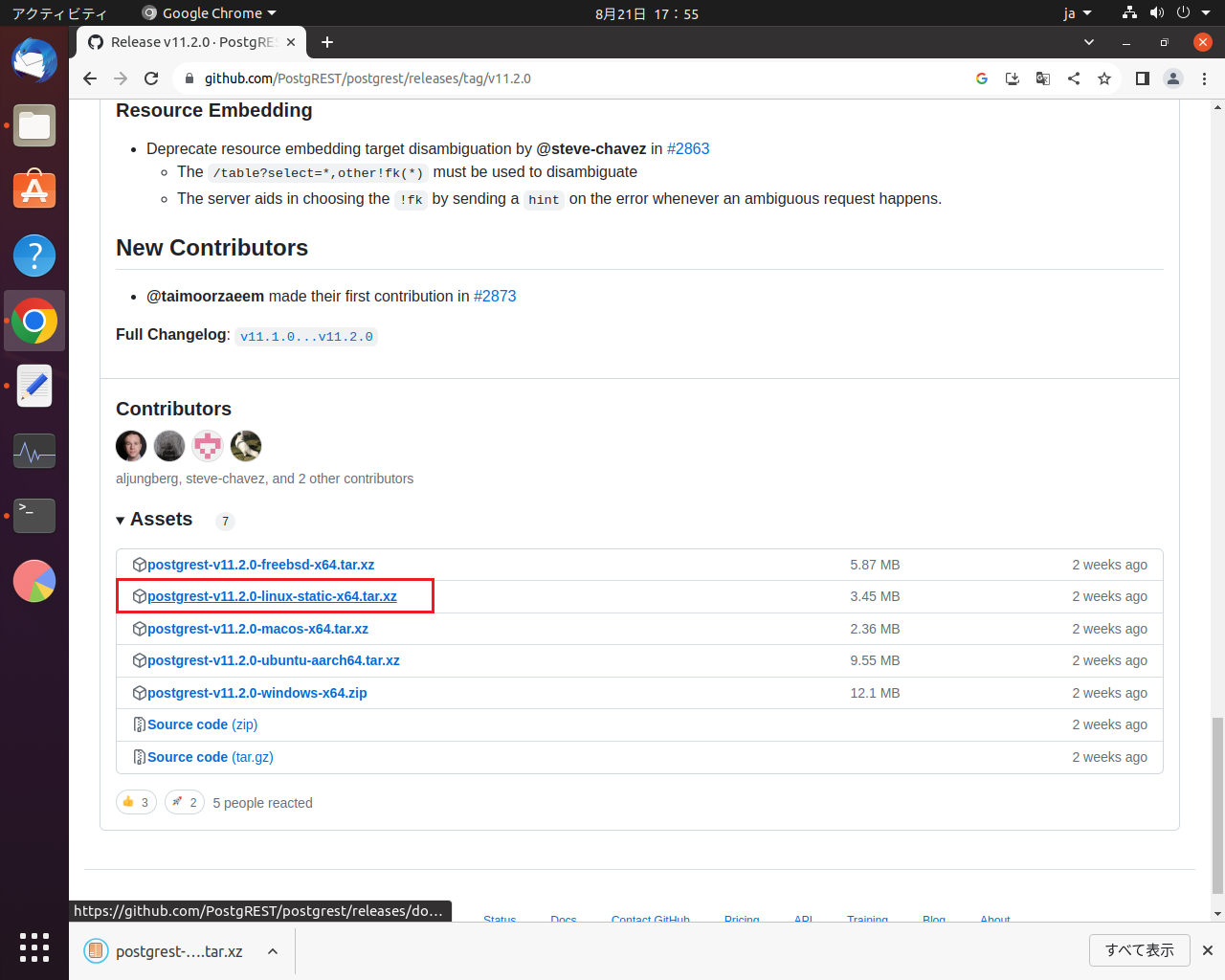The width and height of the screenshot is (1225, 980).
Task: Open pull request #2863 link
Action: 688,148
